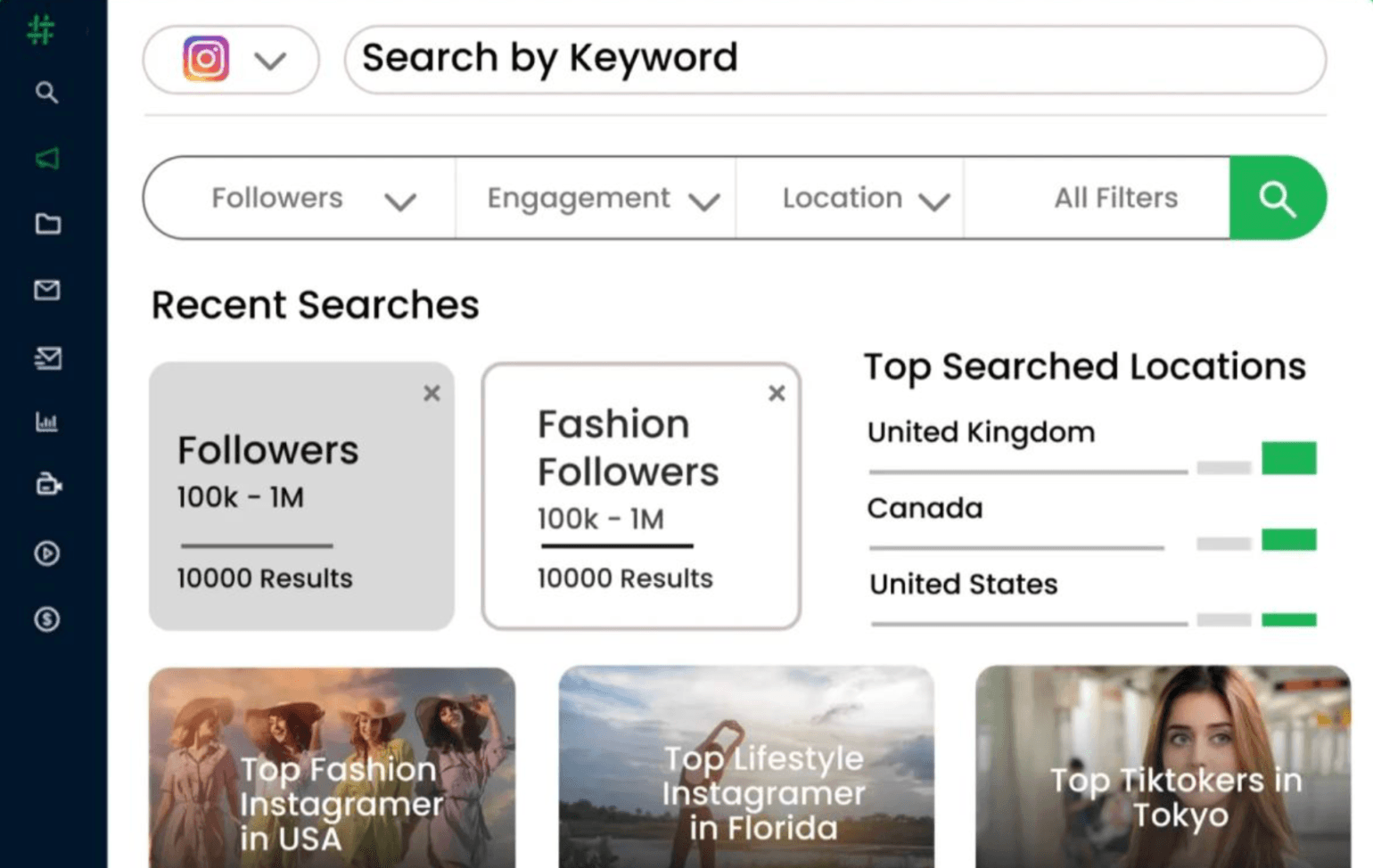The height and width of the screenshot is (868, 1373).
Task: Open campaigns megaphone icon in sidebar
Action: [47, 159]
